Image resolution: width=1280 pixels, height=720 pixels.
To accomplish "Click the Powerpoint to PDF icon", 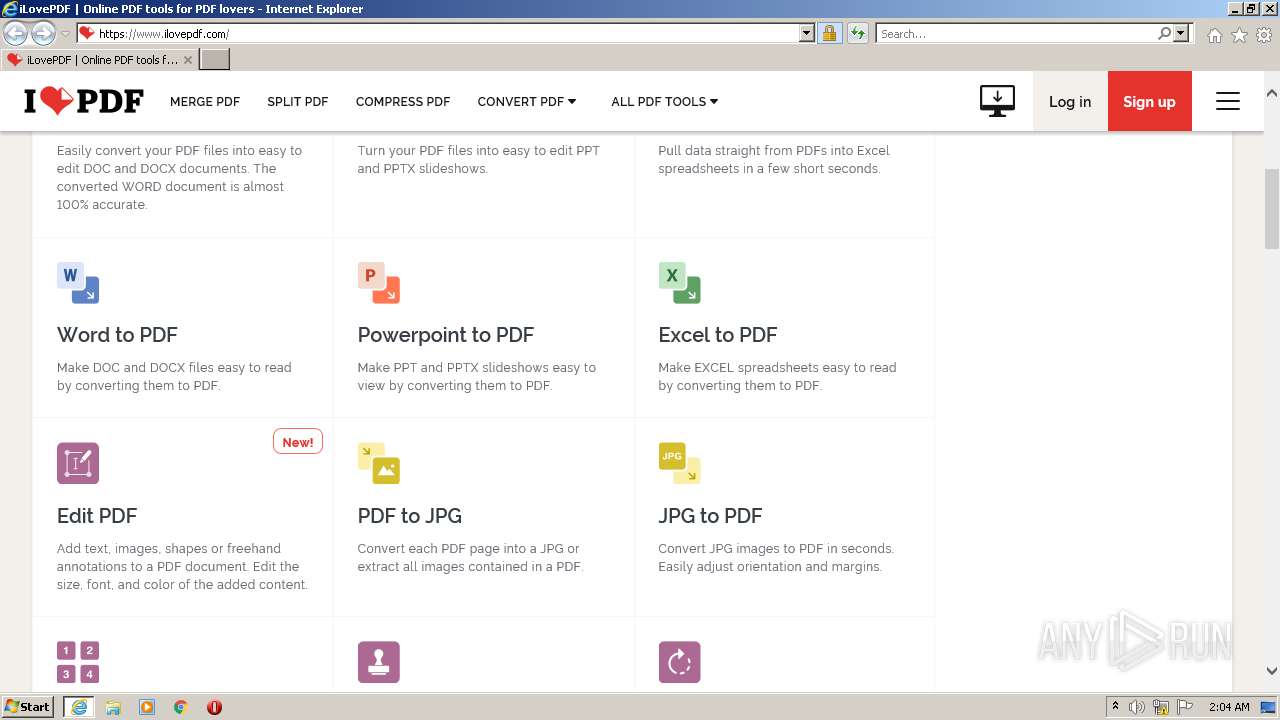I will (x=379, y=283).
